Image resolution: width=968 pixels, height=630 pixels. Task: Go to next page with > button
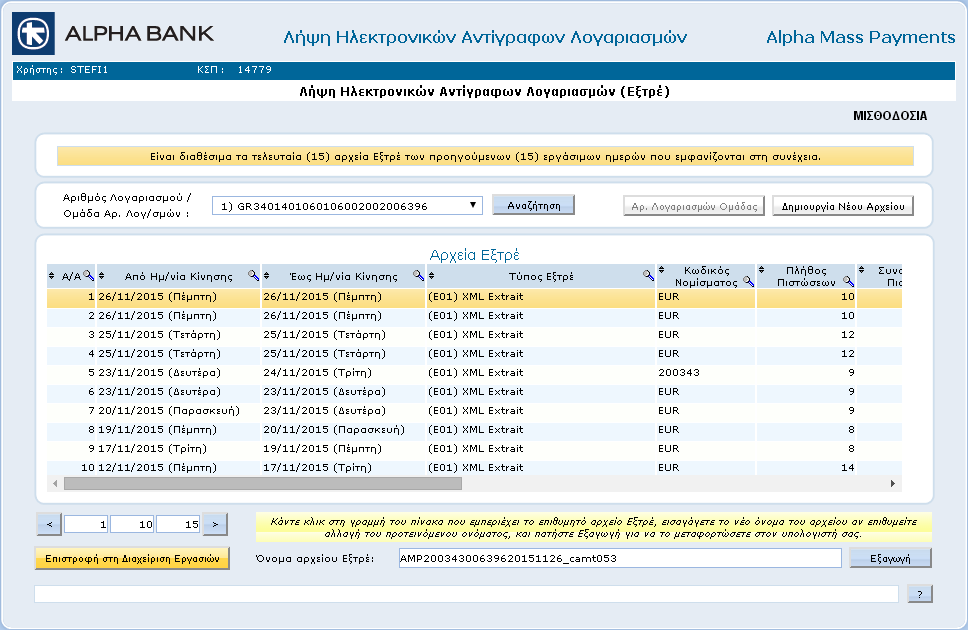(215, 524)
